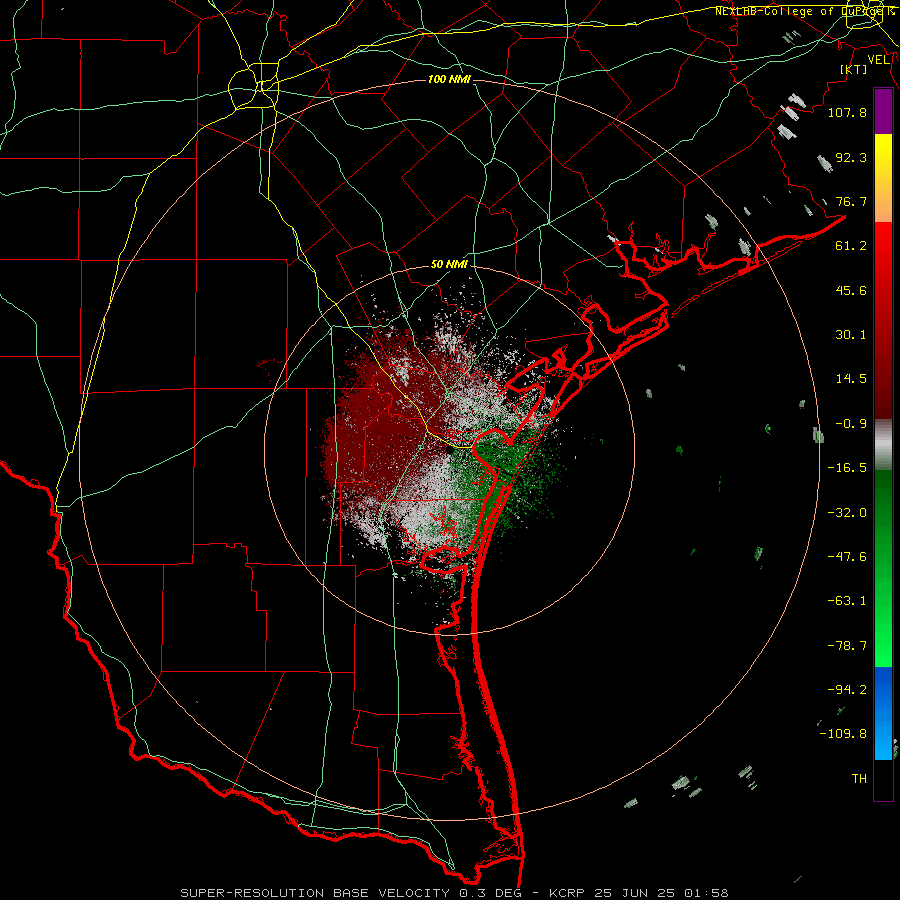Select the -47.6 scale value

click(847, 557)
